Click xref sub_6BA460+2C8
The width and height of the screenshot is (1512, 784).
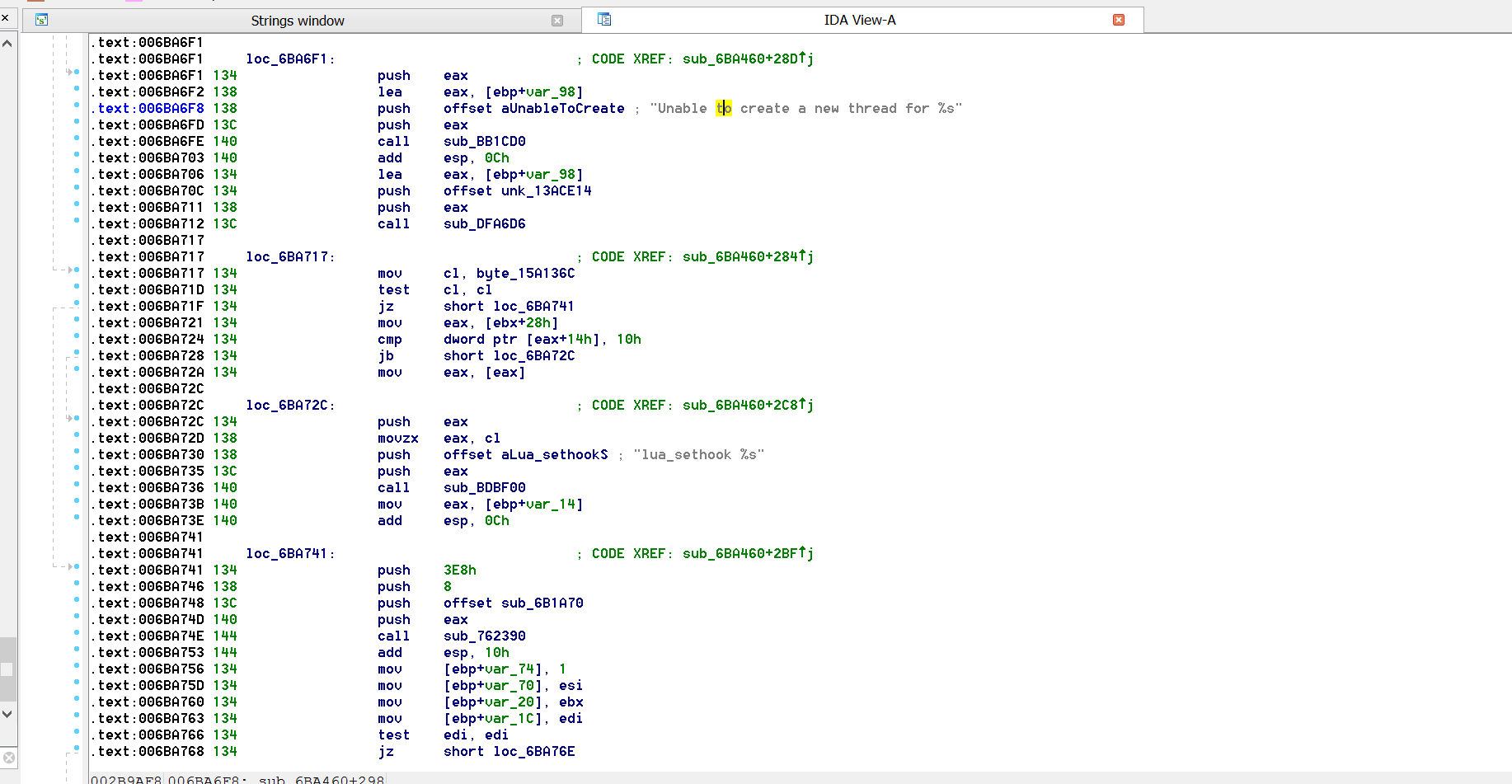coord(740,406)
